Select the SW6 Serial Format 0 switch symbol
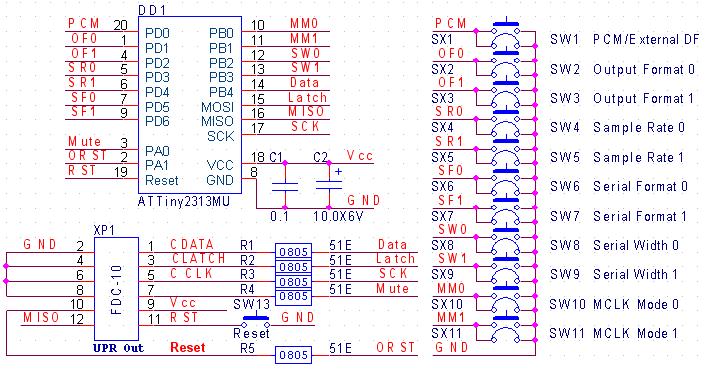 pyautogui.click(x=506, y=183)
